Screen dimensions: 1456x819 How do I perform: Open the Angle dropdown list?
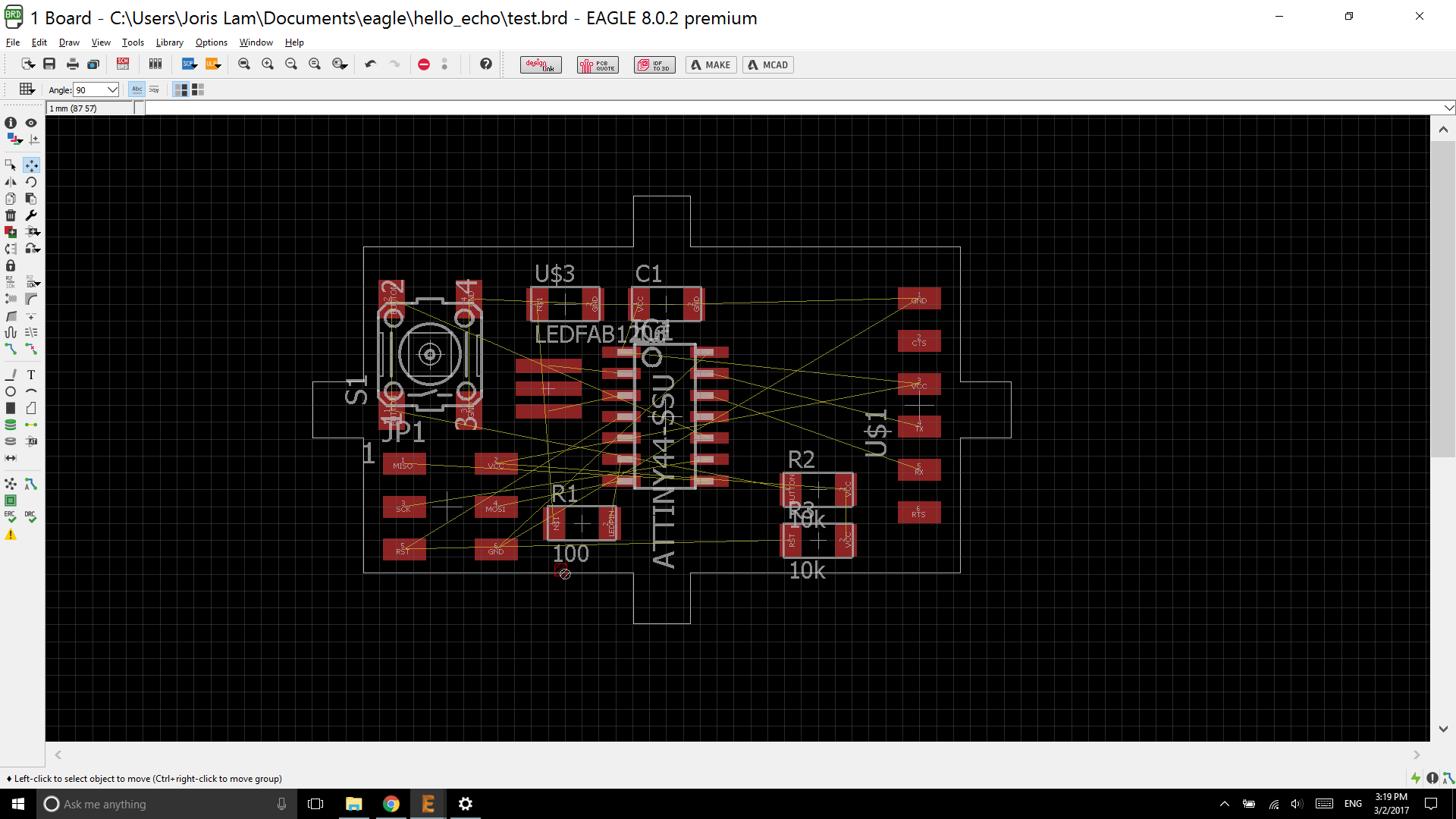pyautogui.click(x=112, y=89)
